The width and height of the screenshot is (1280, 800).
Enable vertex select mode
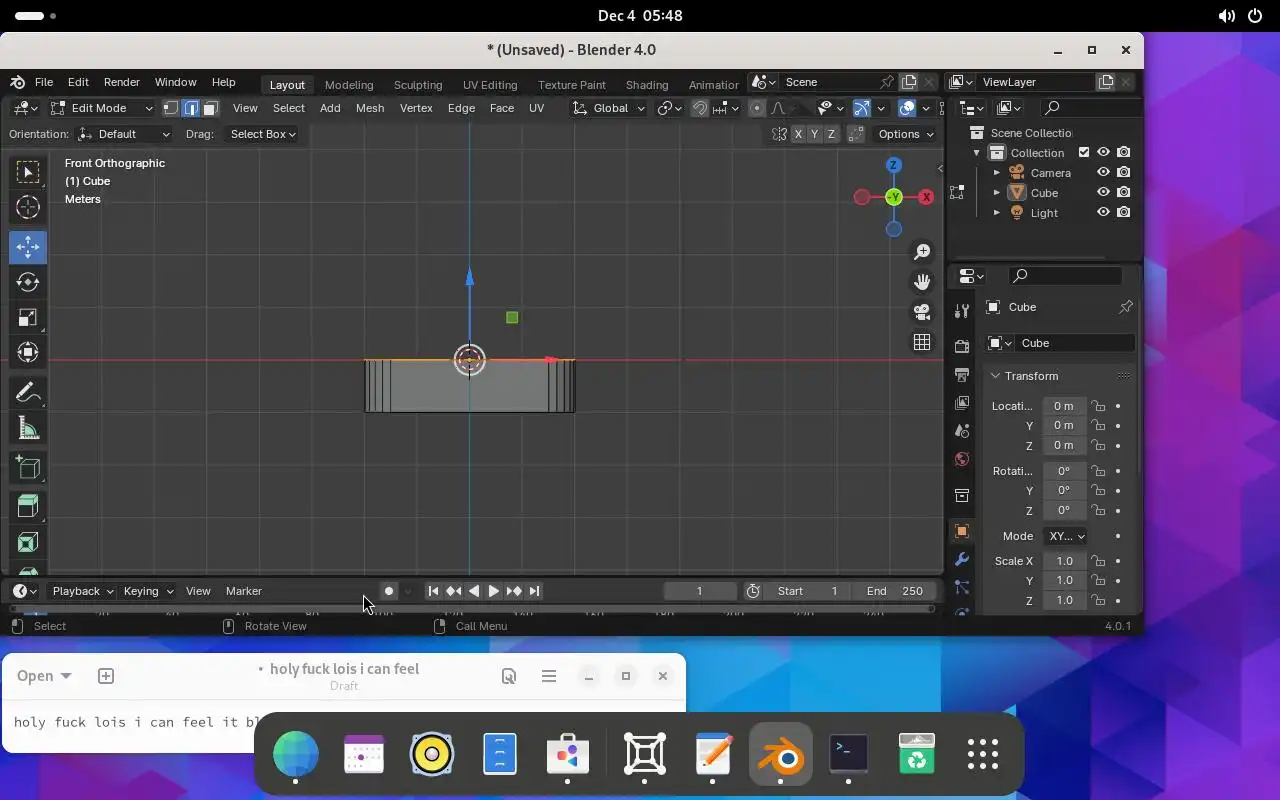point(171,108)
